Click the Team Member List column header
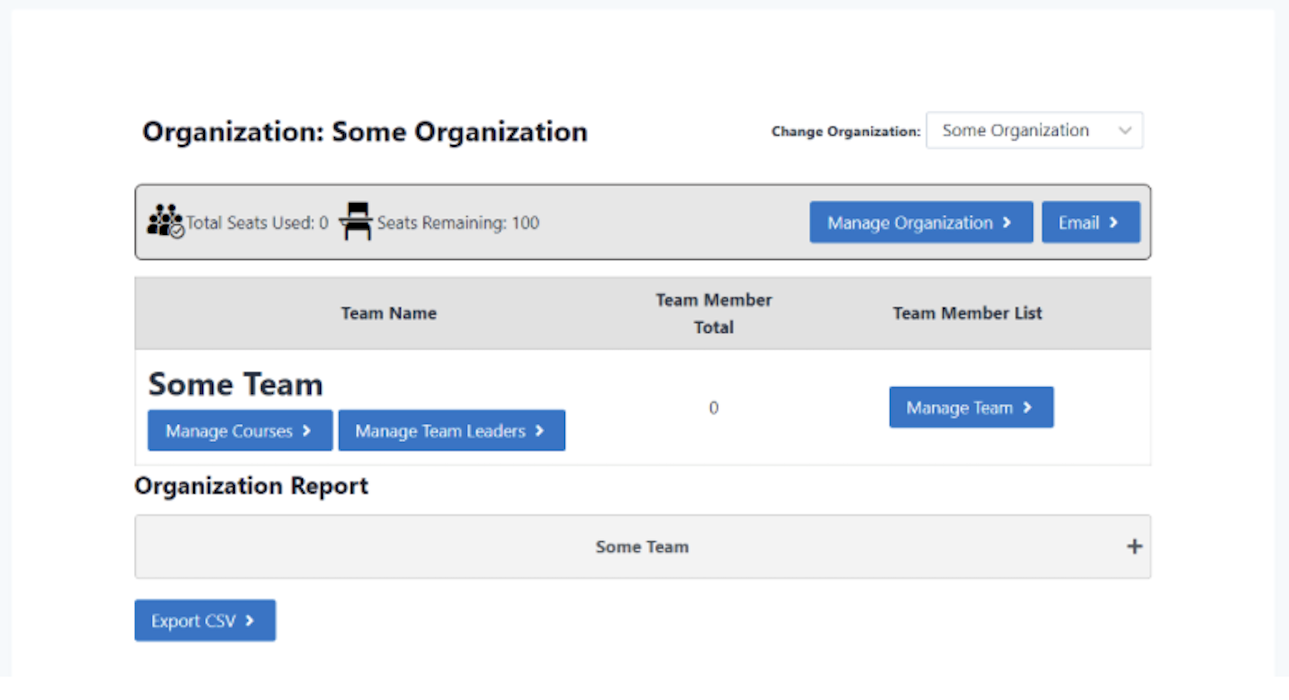Image resolution: width=1289 pixels, height=700 pixels. click(967, 313)
